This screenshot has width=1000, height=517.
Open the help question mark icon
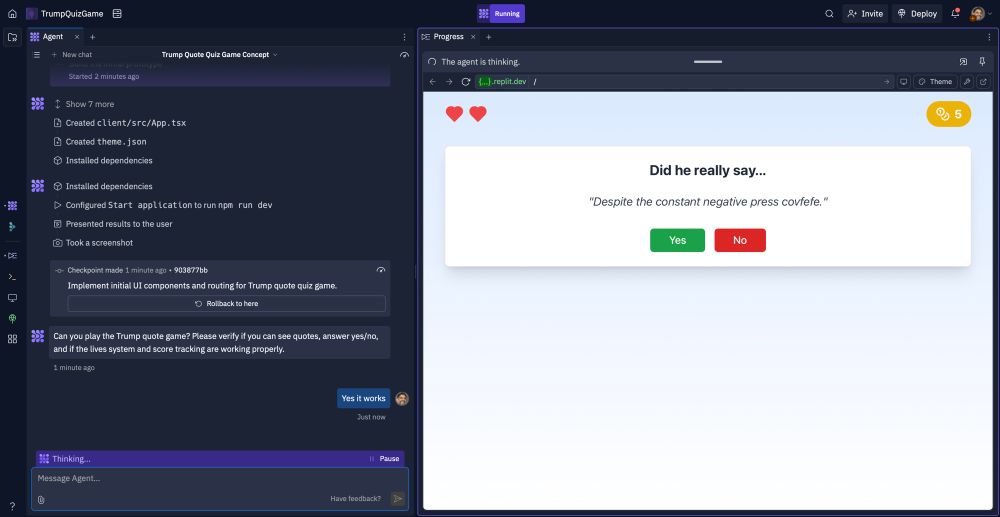tap(12, 506)
